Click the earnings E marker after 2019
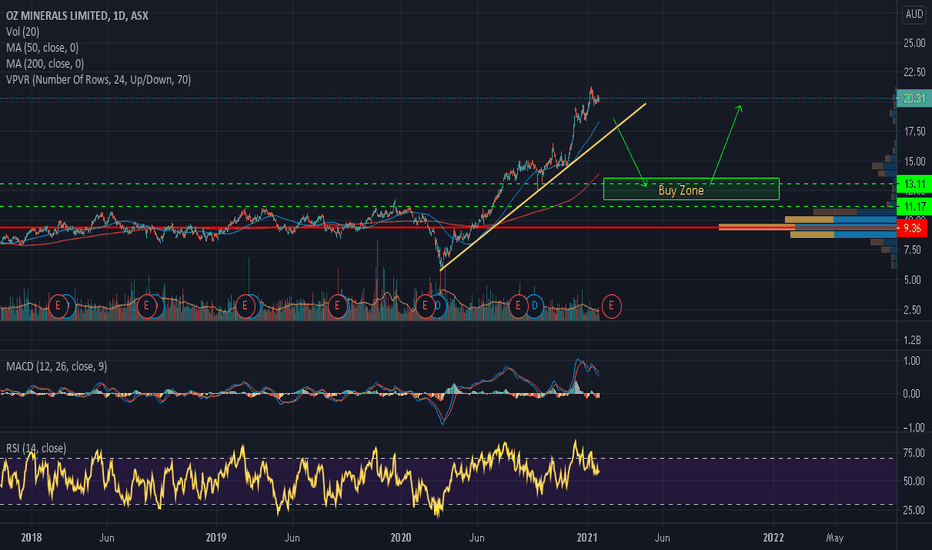932x550 pixels. point(245,306)
